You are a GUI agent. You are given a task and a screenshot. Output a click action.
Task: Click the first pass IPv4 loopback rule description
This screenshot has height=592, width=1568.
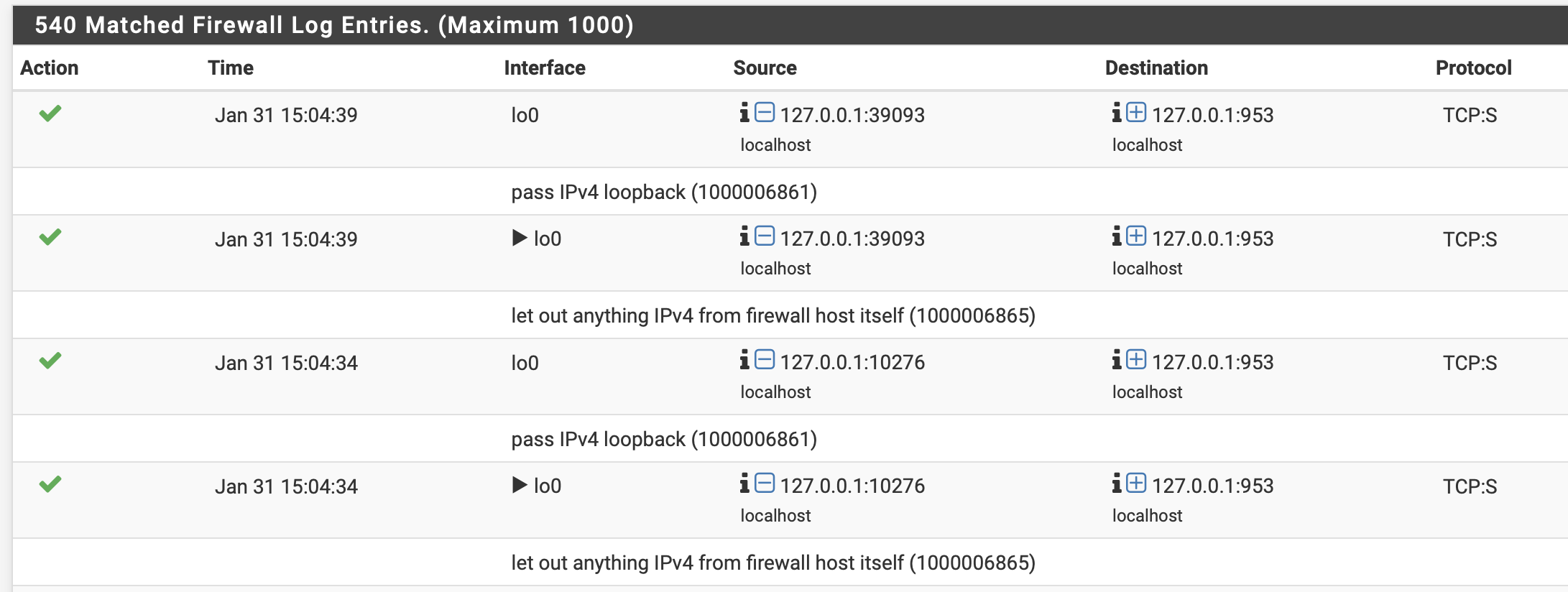[664, 193]
